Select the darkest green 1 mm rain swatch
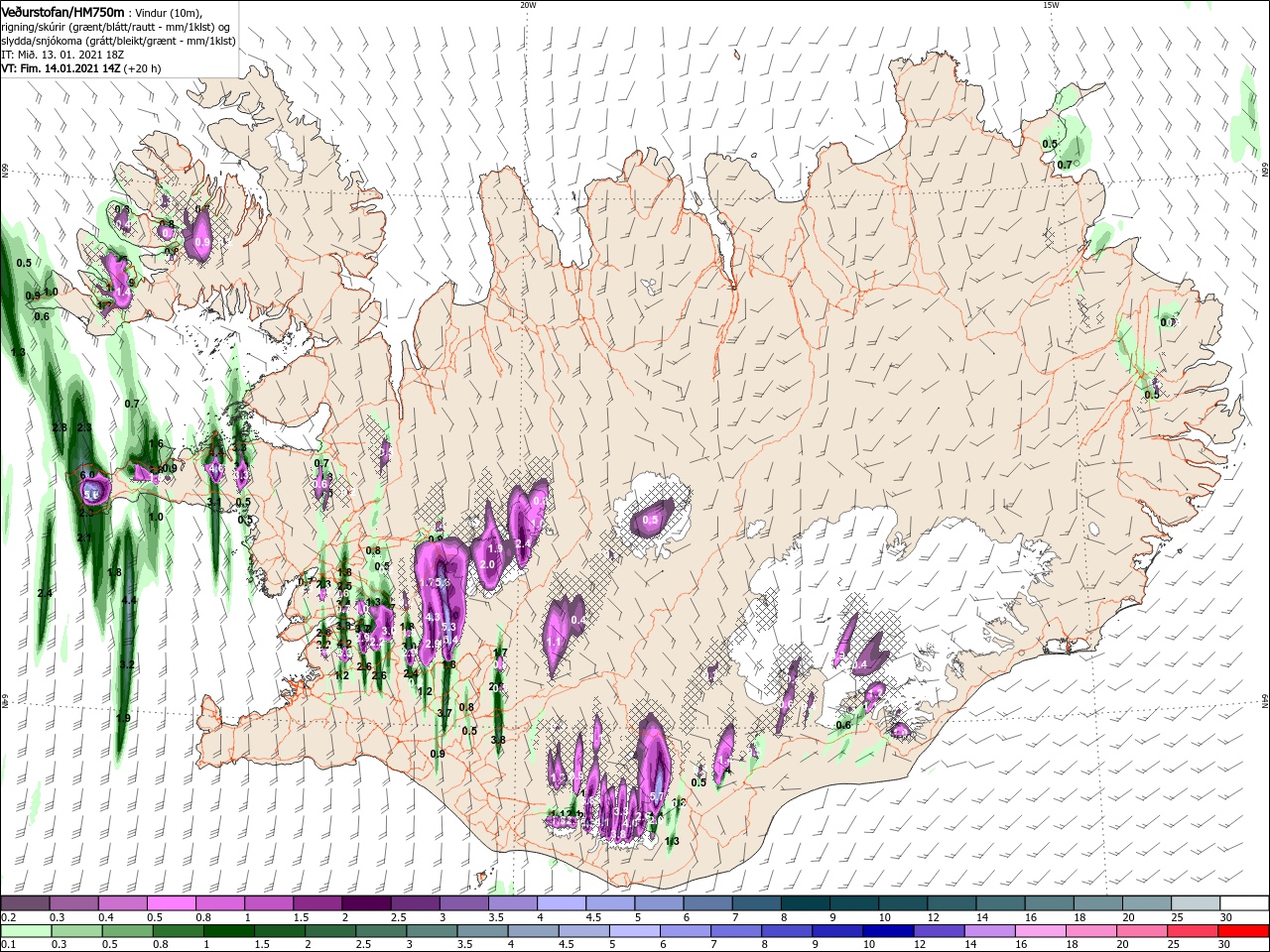The height and width of the screenshot is (952, 1270). point(228,931)
